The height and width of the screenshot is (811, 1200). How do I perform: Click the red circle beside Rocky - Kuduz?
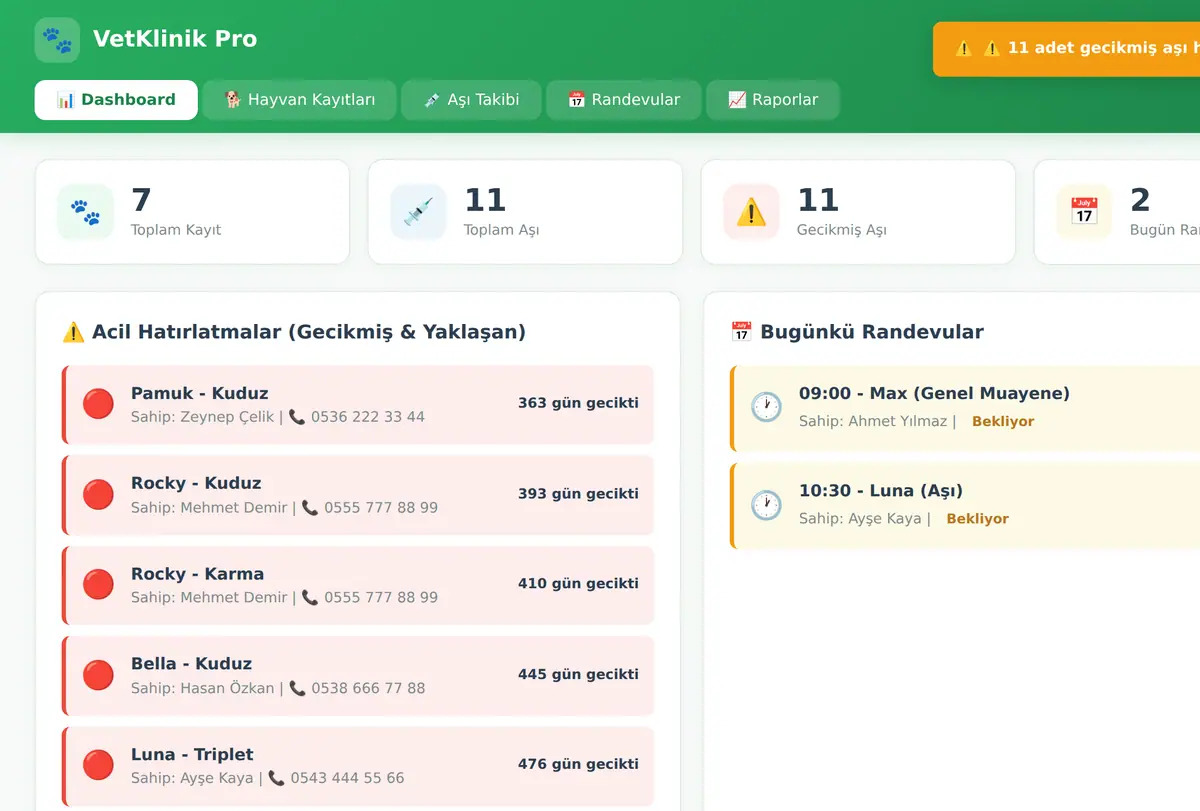pos(98,494)
